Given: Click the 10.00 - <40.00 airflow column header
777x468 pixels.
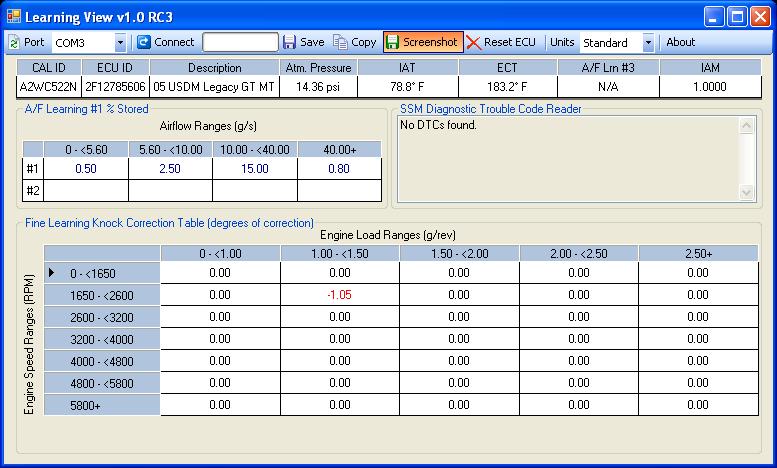Looking at the screenshot, I should coord(255,149).
